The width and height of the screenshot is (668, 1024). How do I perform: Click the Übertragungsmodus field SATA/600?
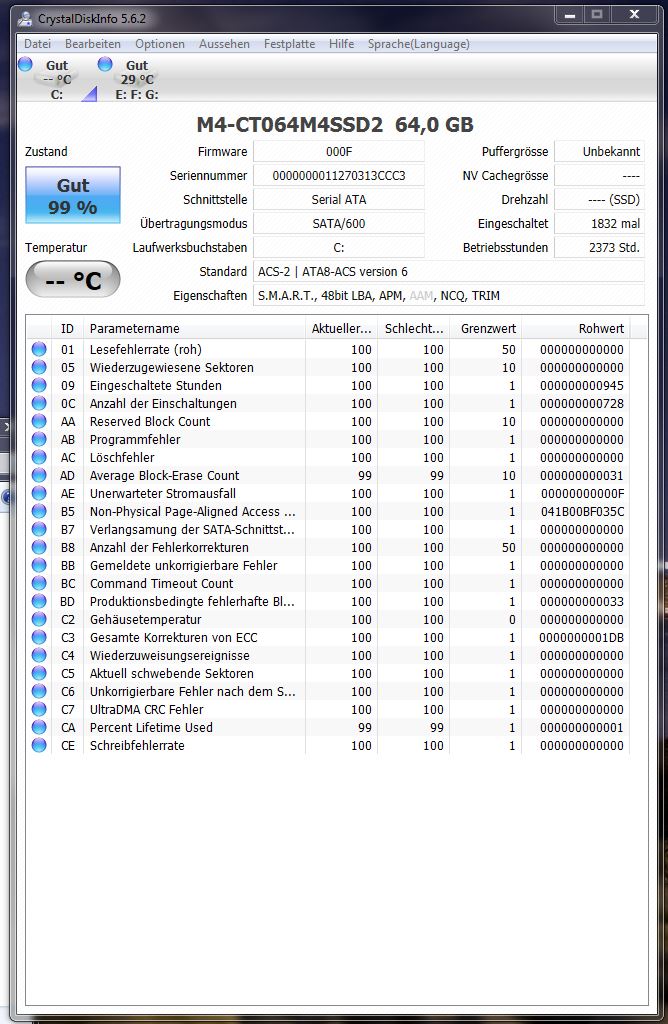click(339, 223)
